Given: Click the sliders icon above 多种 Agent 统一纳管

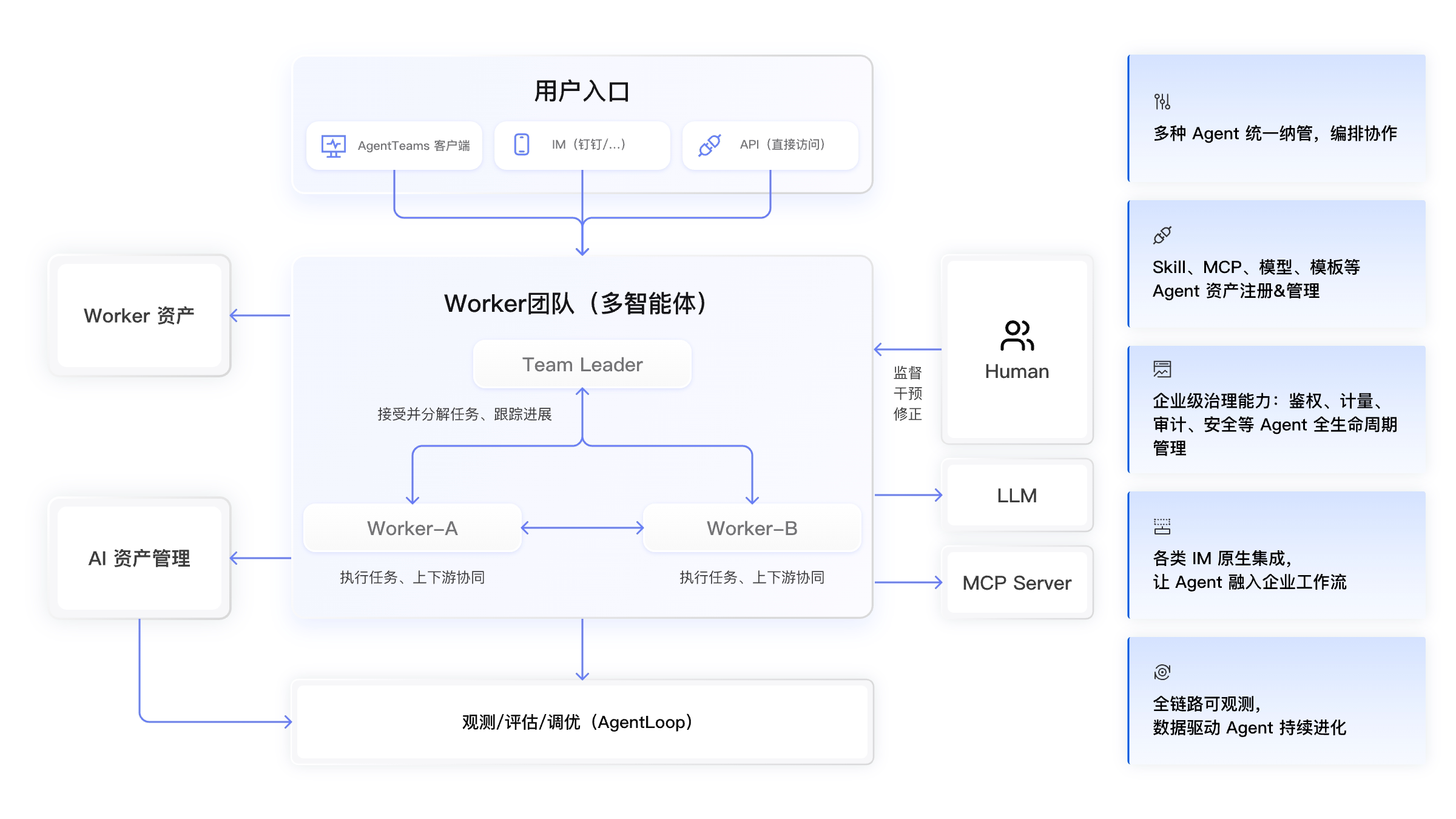Looking at the screenshot, I should point(1162,101).
